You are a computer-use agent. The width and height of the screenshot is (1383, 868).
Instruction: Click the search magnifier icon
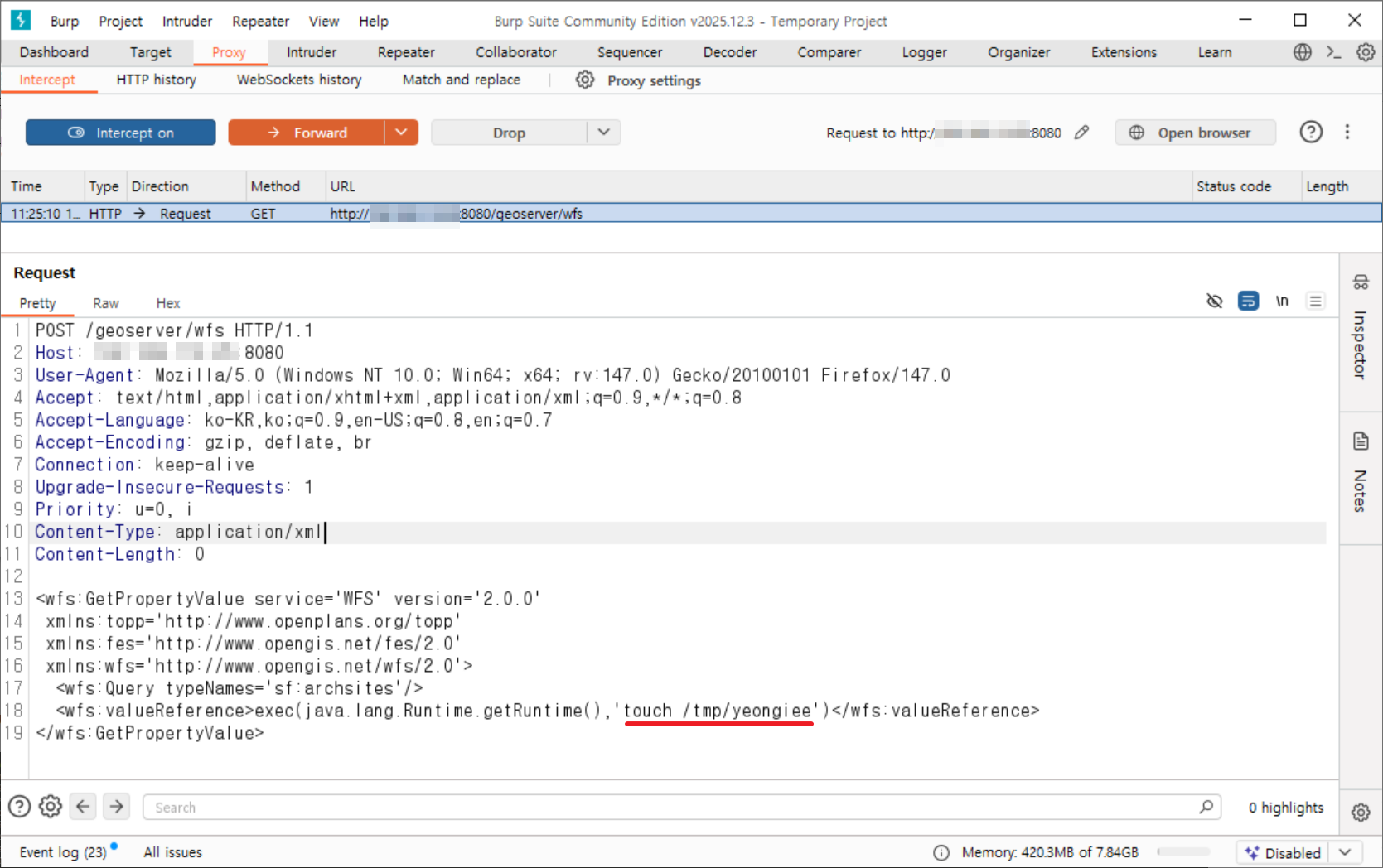[x=1206, y=807]
